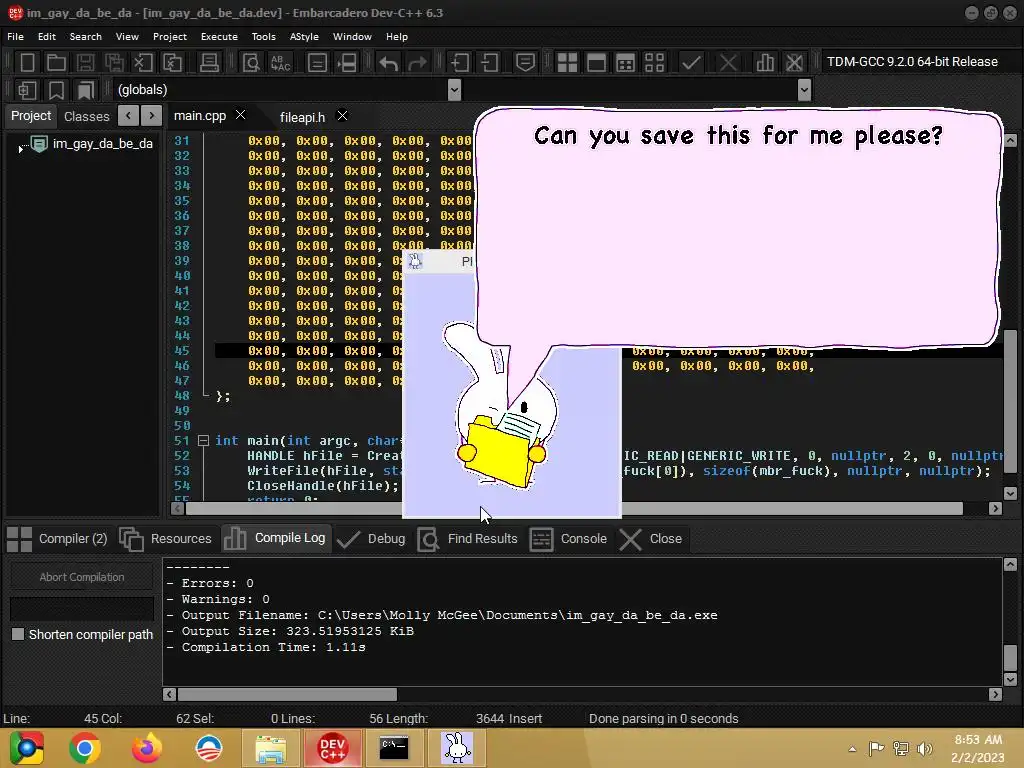
Task: Open the (globals) scope dropdown
Action: (455, 89)
